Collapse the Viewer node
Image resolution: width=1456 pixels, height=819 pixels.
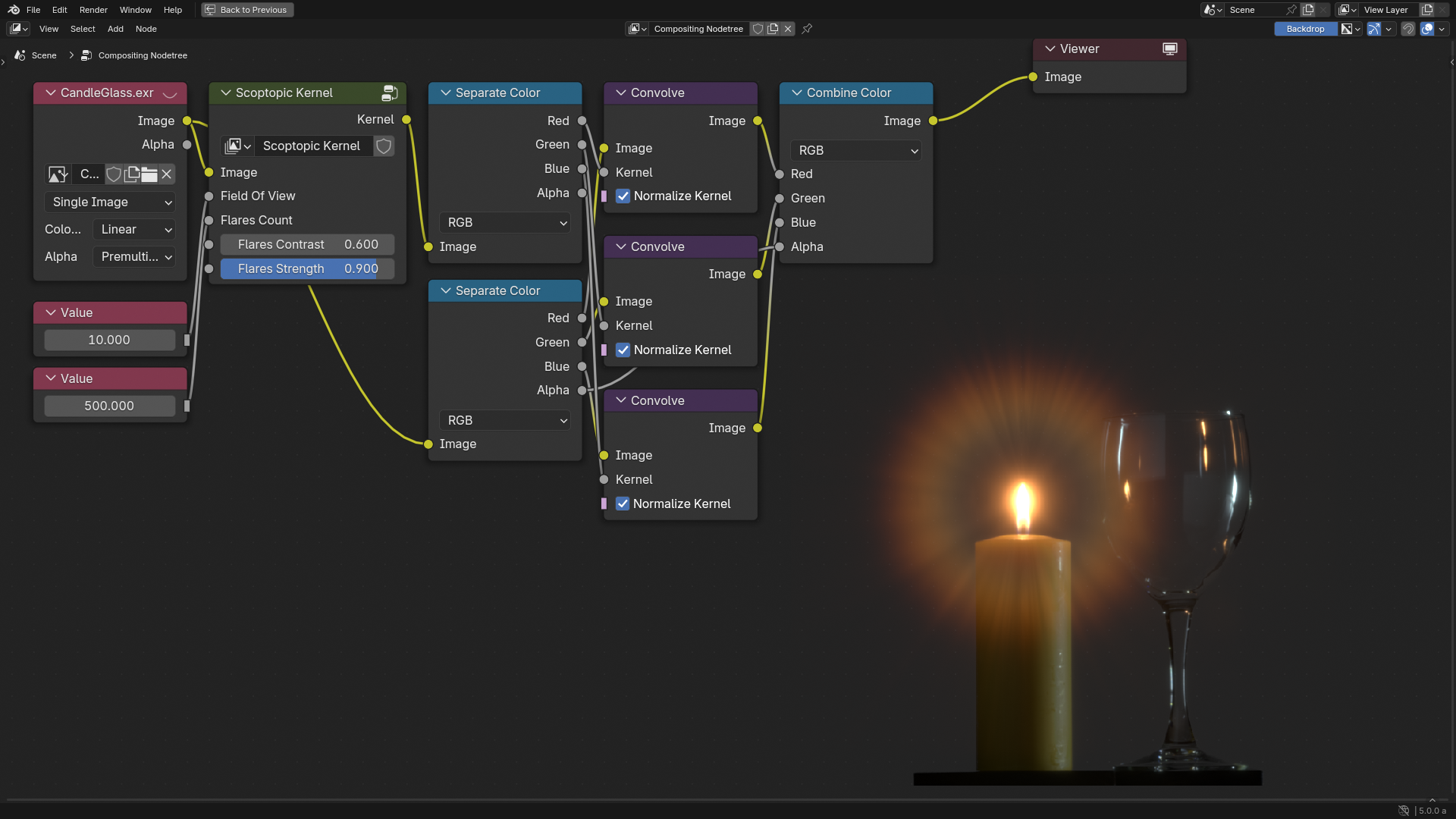pyautogui.click(x=1050, y=49)
